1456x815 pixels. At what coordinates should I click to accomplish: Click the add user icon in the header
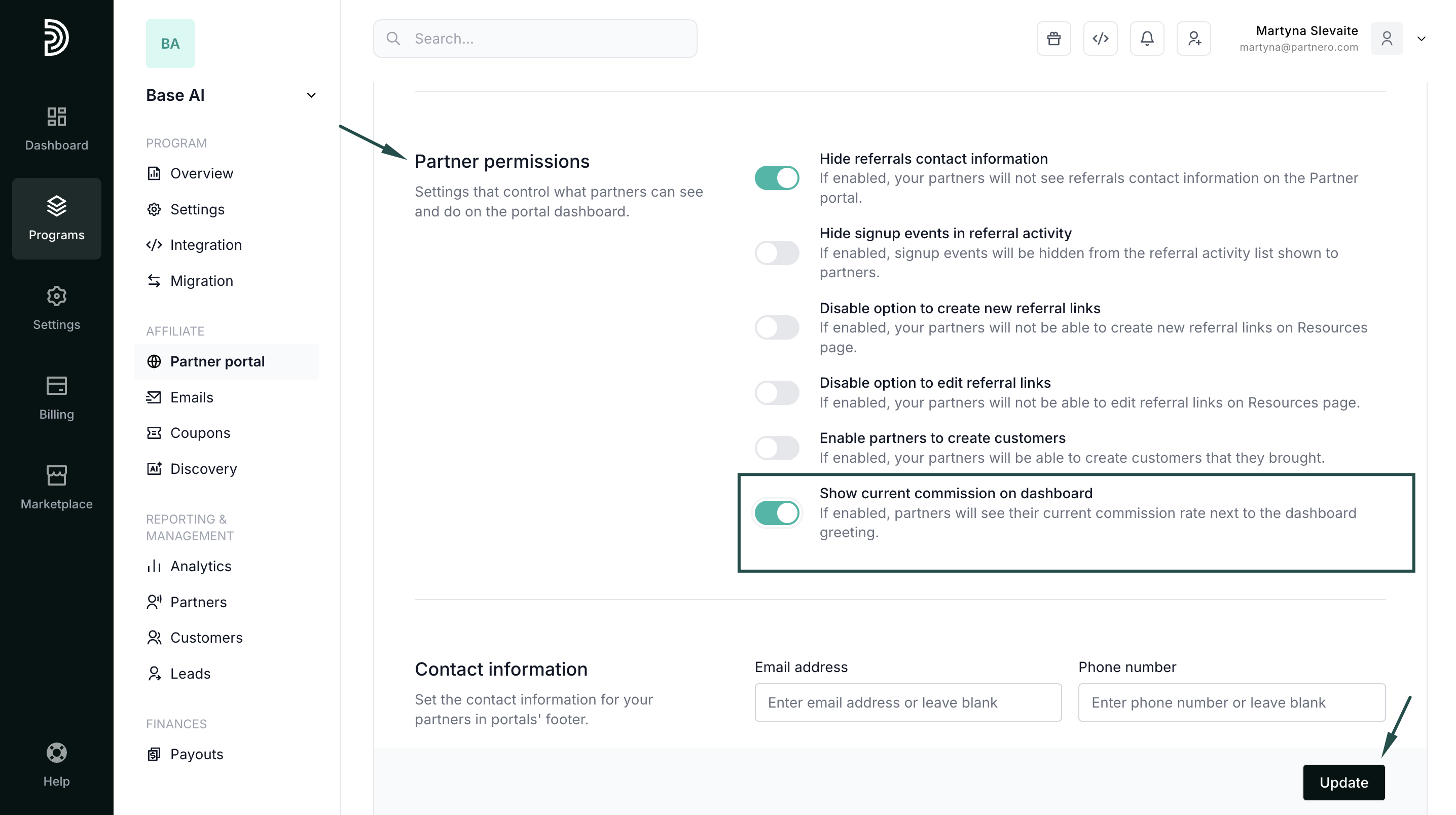[1194, 39]
